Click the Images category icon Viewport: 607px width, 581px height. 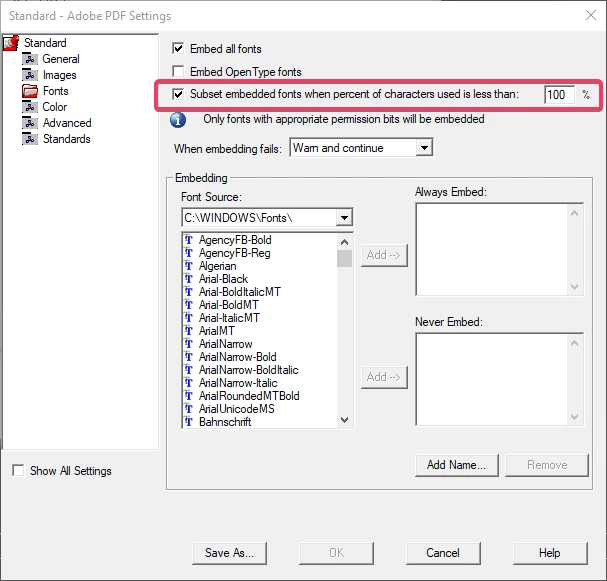point(30,75)
